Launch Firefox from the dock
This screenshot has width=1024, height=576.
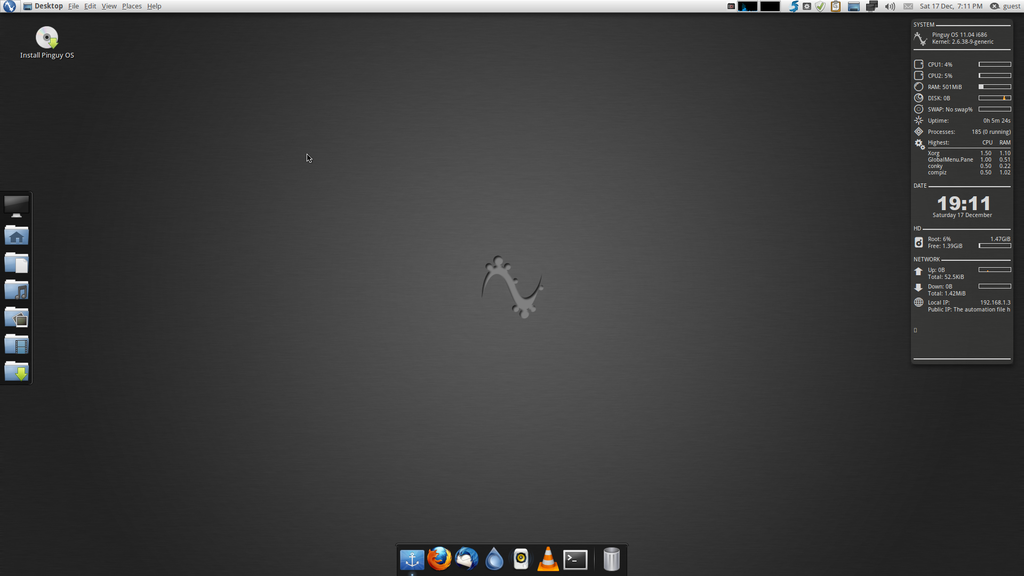439,559
